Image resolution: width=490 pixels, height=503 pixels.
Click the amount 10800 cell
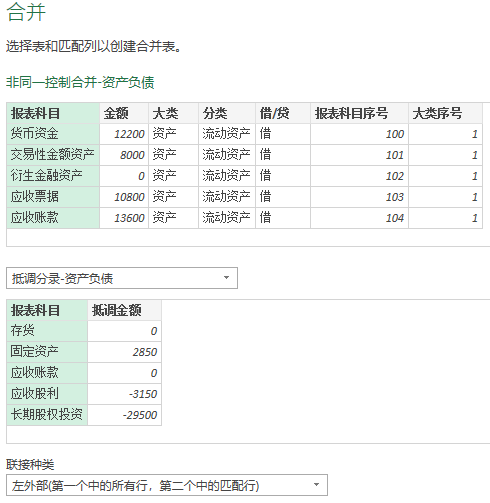coord(124,197)
